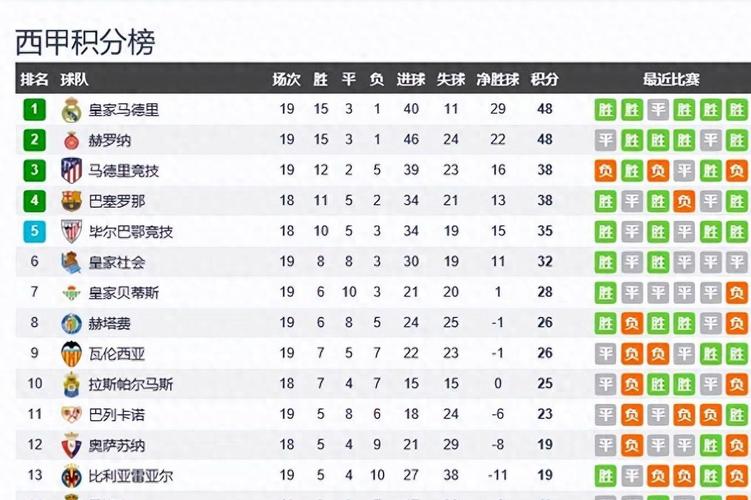Click first gray 平 result in Girona row
The height and width of the screenshot is (500, 751).
pos(605,140)
